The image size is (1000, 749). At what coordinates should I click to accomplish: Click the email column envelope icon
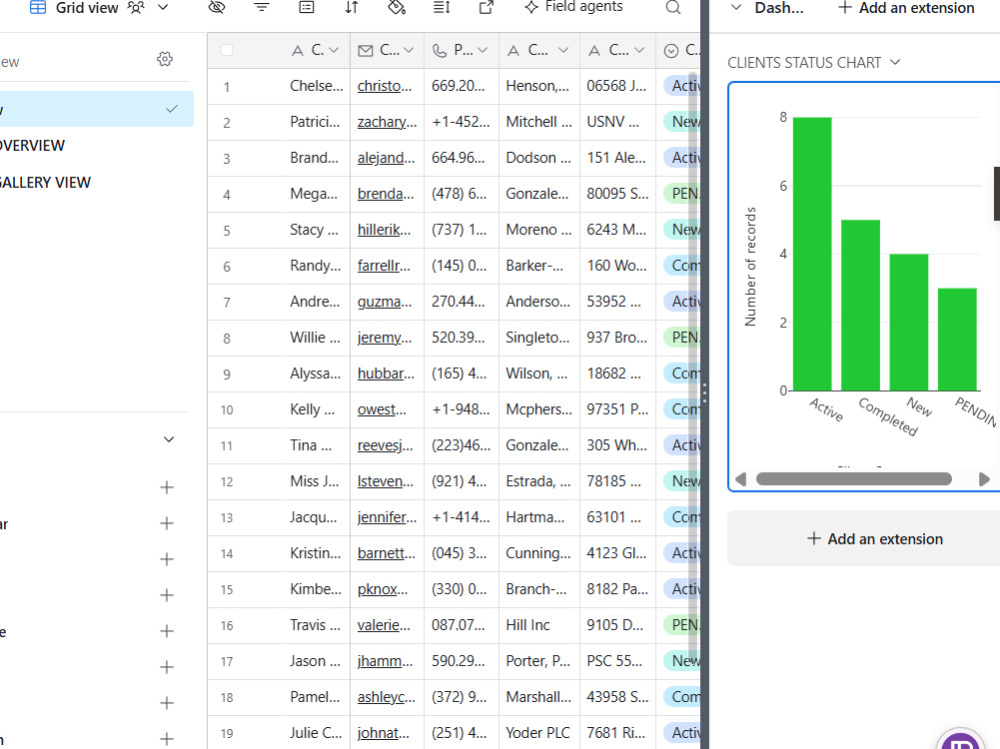tap(365, 51)
